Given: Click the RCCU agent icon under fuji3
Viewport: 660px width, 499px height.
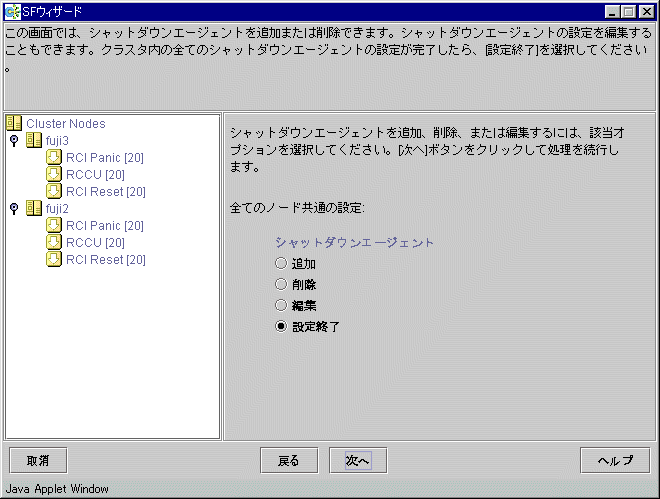Looking at the screenshot, I should coord(53,174).
